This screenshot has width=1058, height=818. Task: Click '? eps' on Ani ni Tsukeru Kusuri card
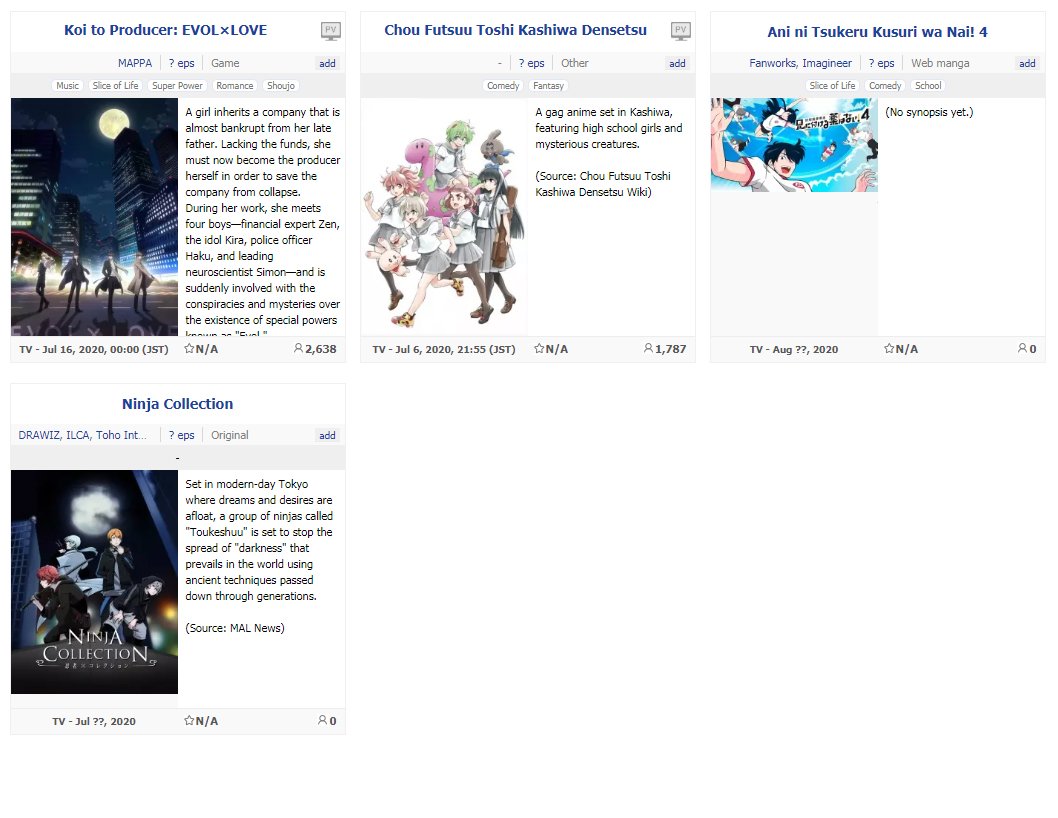pos(881,63)
